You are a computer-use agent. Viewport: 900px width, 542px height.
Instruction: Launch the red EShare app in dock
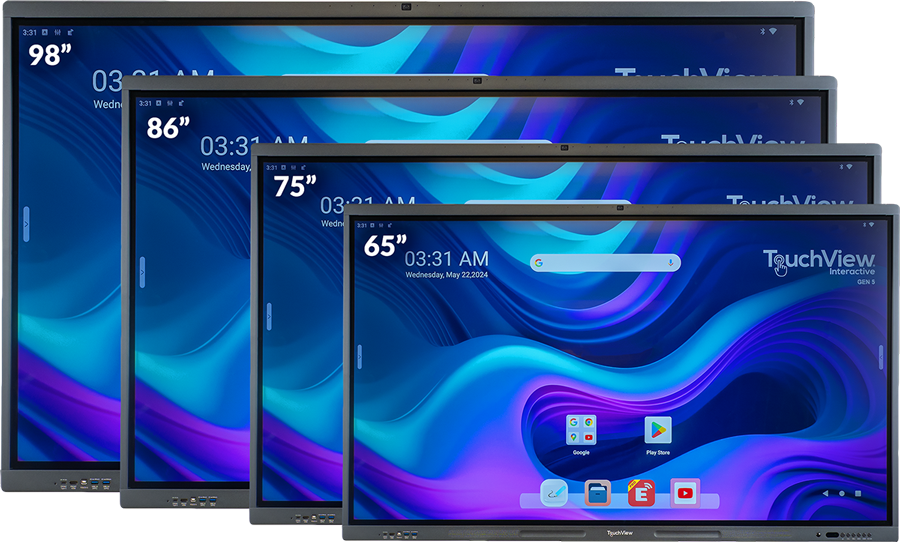641,493
